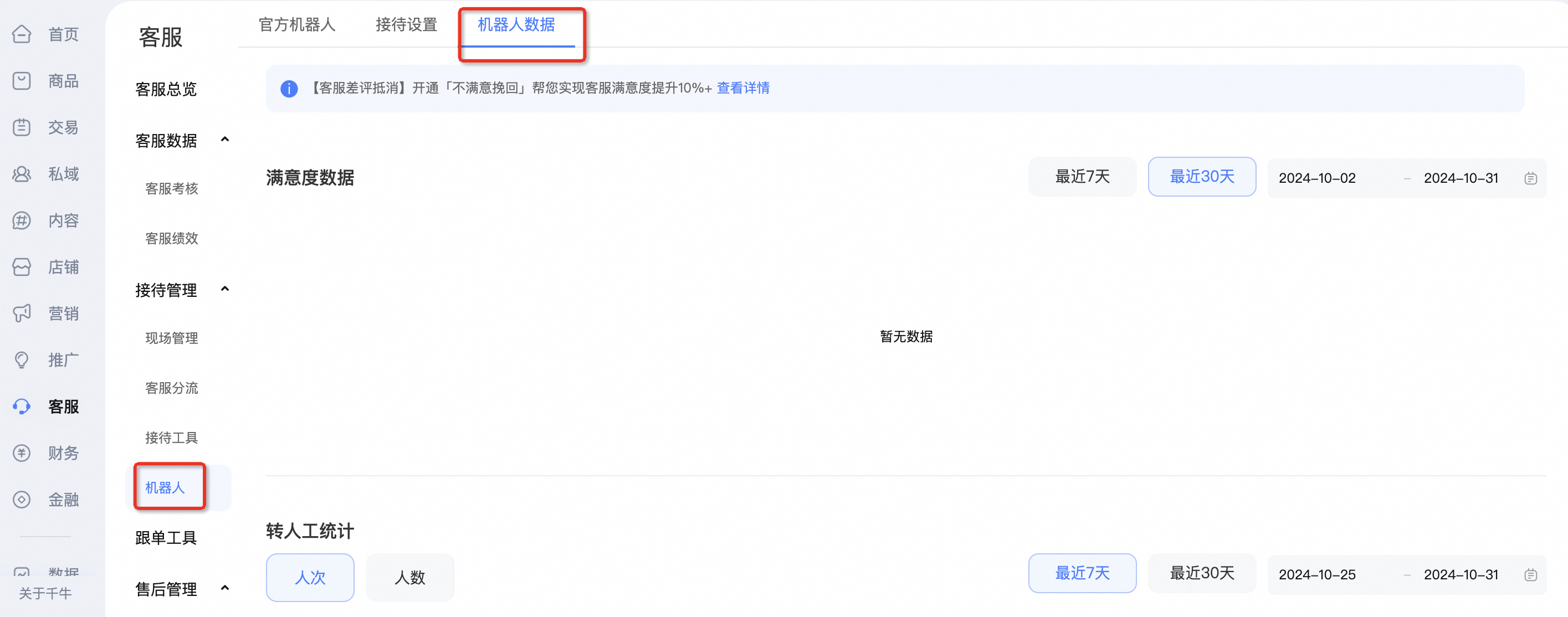Choose 最近7天 for 满意度数据

click(x=1082, y=177)
